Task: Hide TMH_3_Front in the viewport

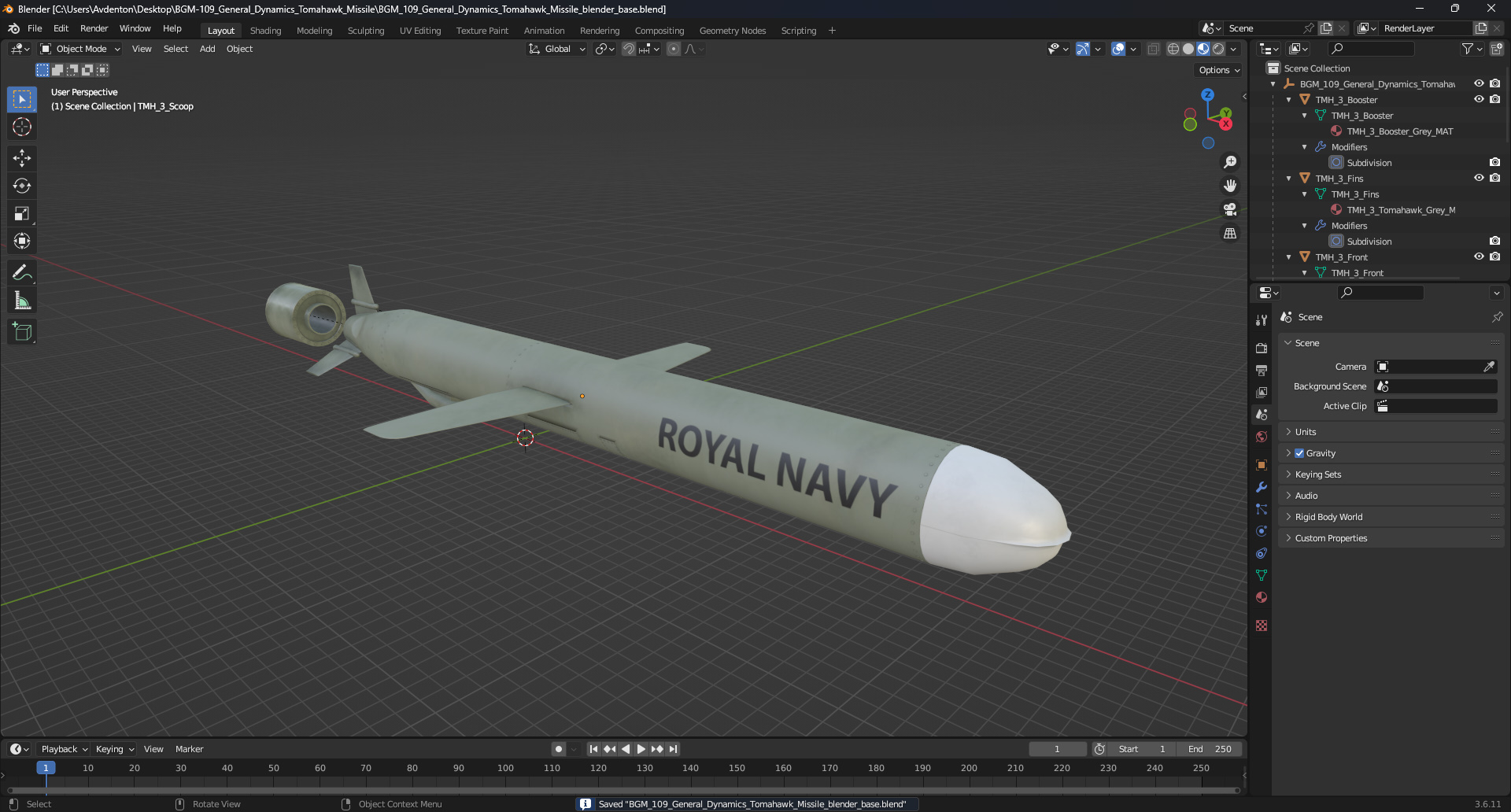Action: coord(1479,257)
